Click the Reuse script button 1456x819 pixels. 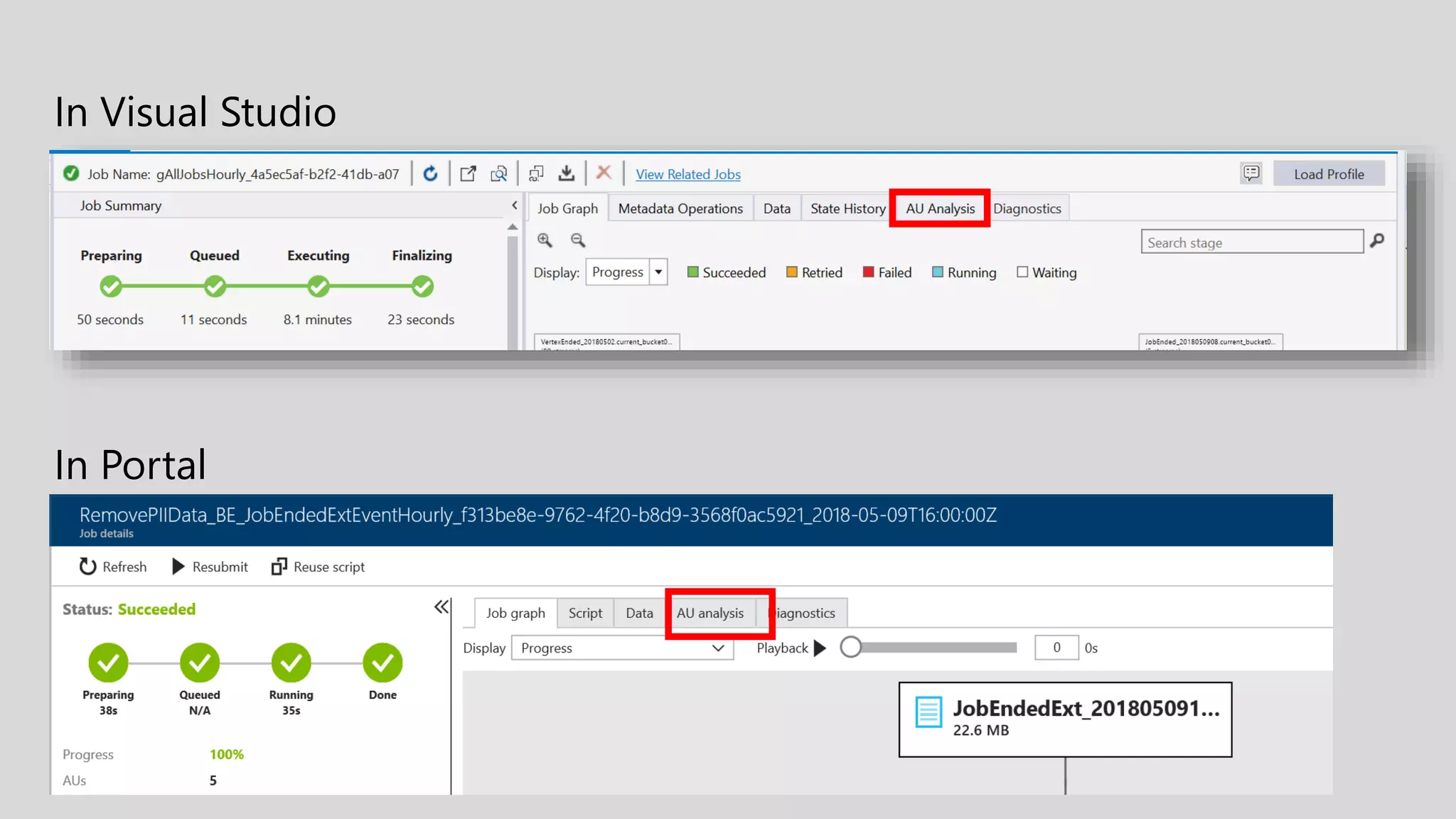[x=318, y=567]
